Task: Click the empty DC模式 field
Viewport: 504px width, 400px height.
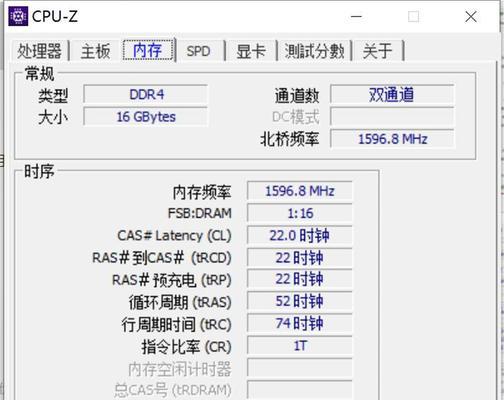Action: (x=392, y=117)
